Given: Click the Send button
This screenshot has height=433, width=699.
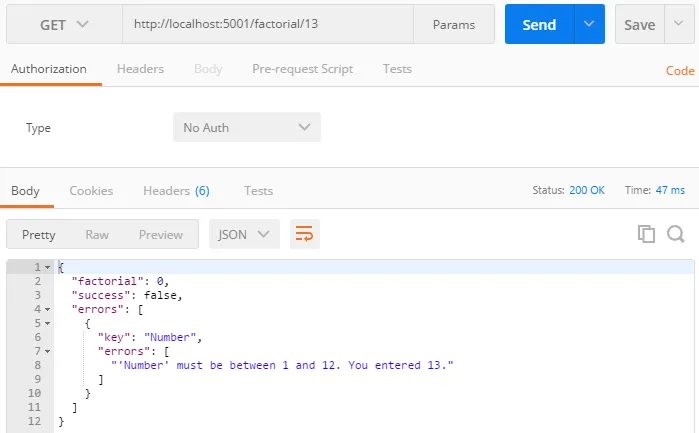Looking at the screenshot, I should click(x=539, y=25).
